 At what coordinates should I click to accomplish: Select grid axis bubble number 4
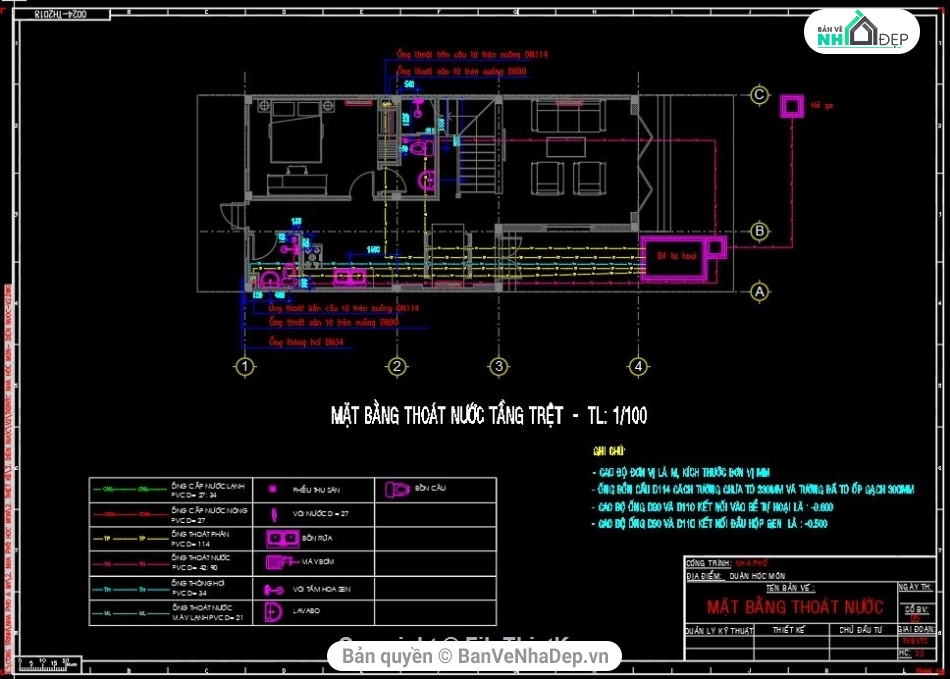point(636,367)
